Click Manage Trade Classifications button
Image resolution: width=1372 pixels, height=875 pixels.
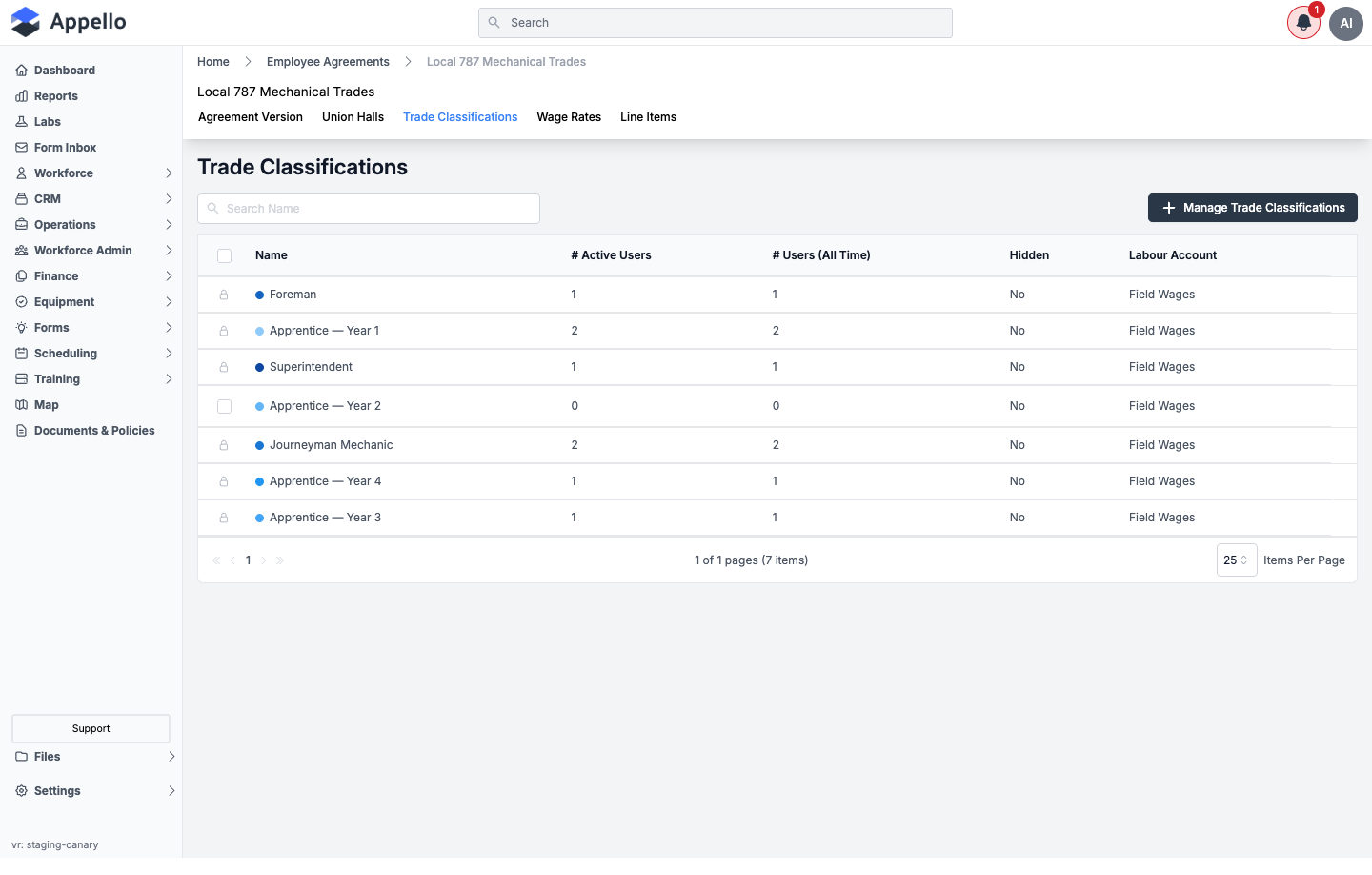(x=1253, y=208)
